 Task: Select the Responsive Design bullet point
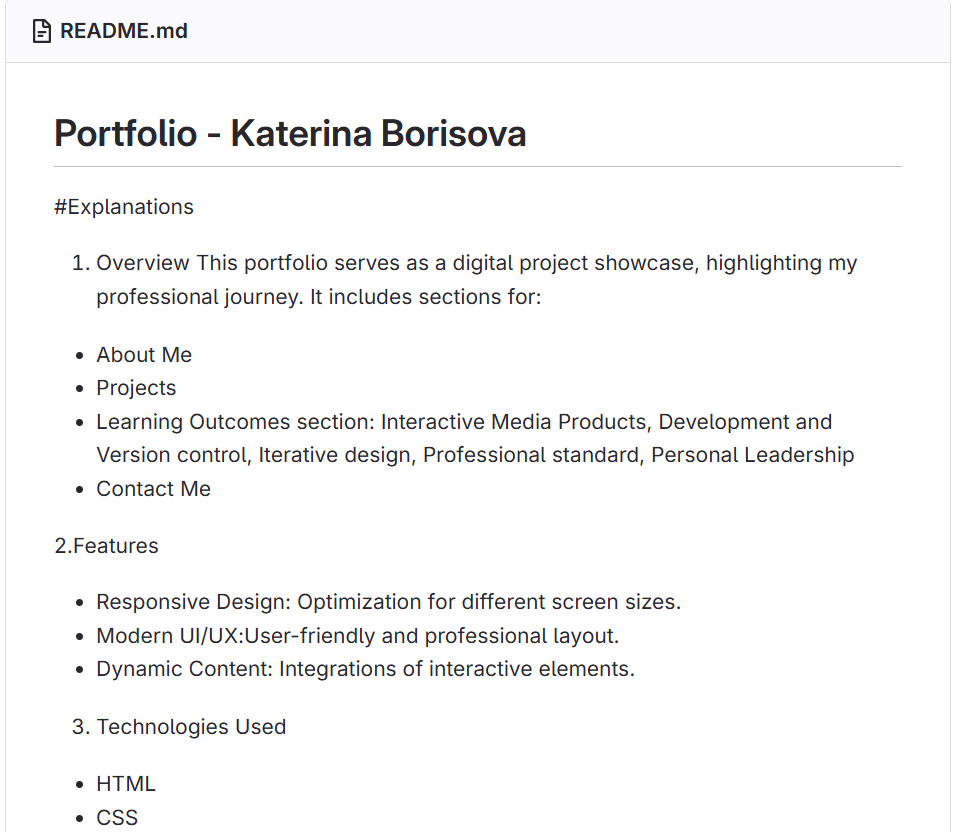388,602
